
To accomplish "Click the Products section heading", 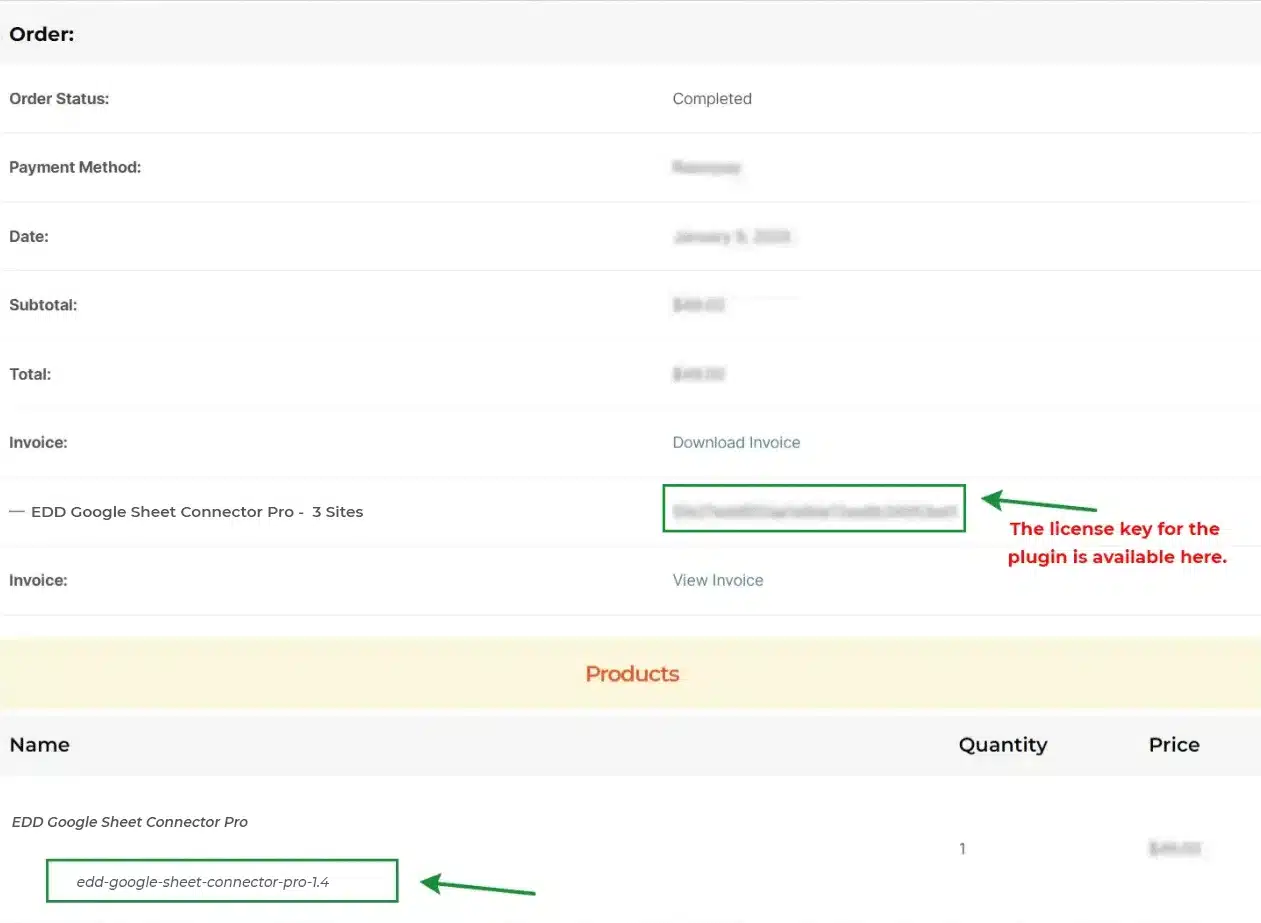I will 632,674.
